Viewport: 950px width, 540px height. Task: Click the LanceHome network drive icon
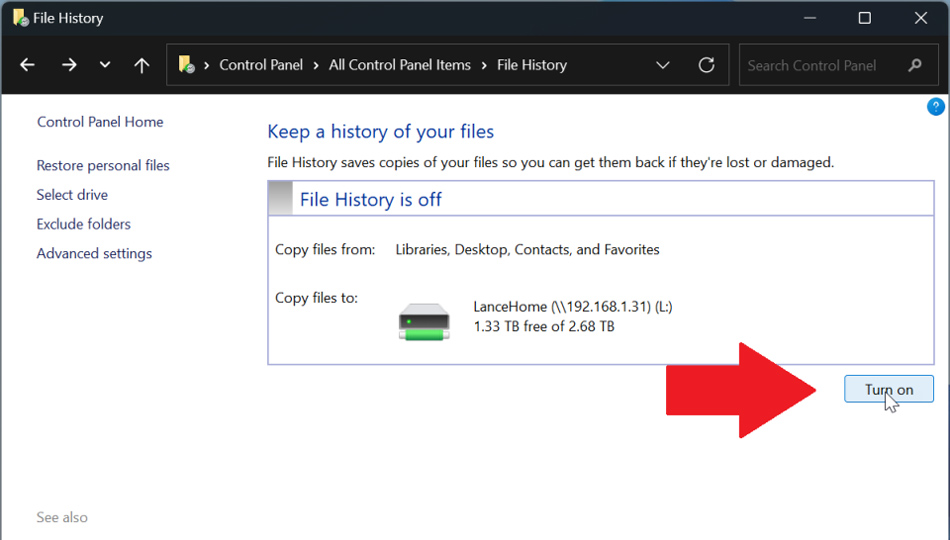click(424, 322)
